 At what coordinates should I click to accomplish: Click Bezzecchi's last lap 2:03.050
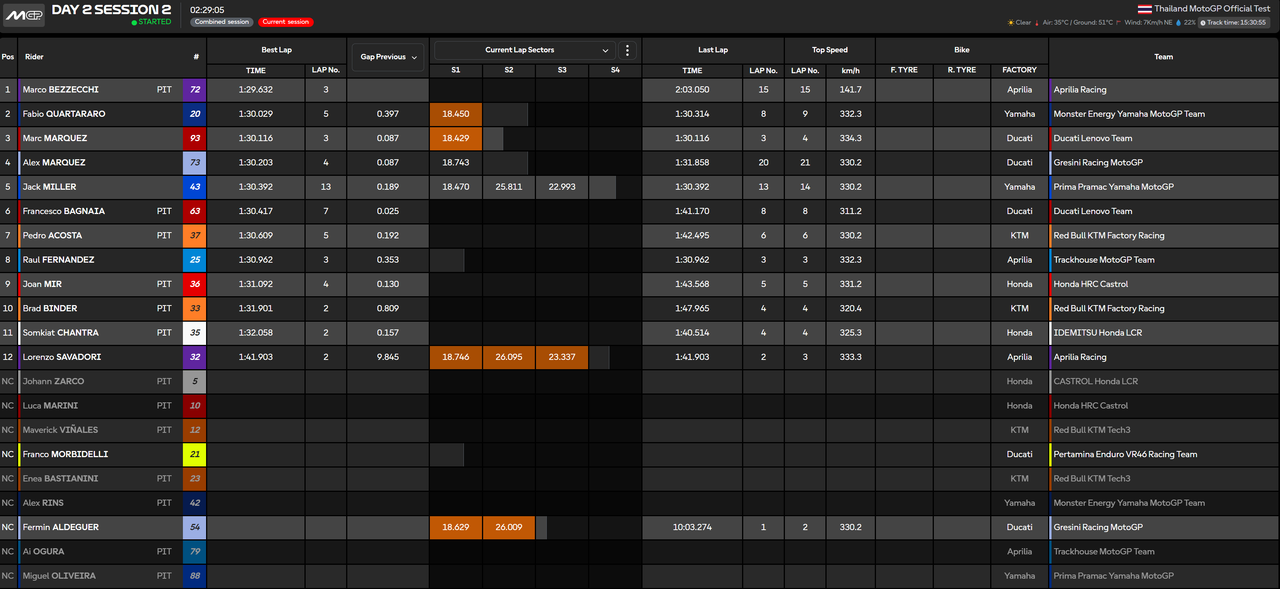(692, 90)
